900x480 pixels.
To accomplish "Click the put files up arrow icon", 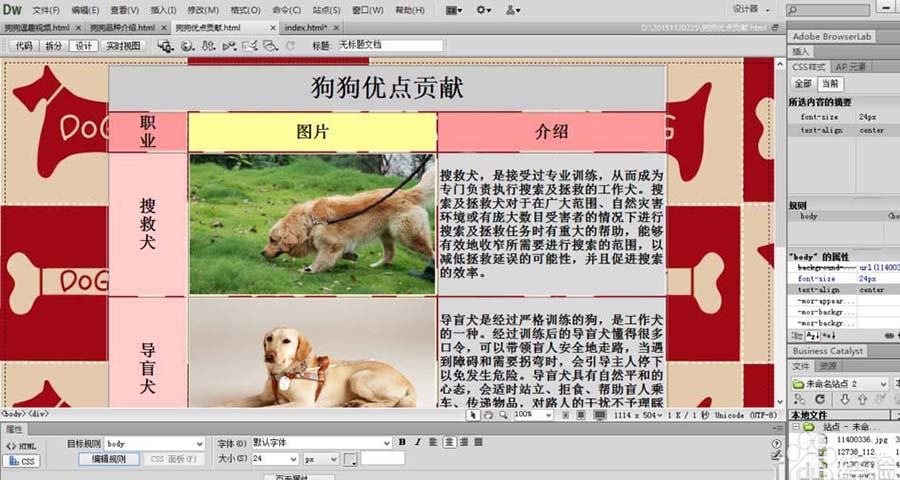I will click(x=862, y=399).
